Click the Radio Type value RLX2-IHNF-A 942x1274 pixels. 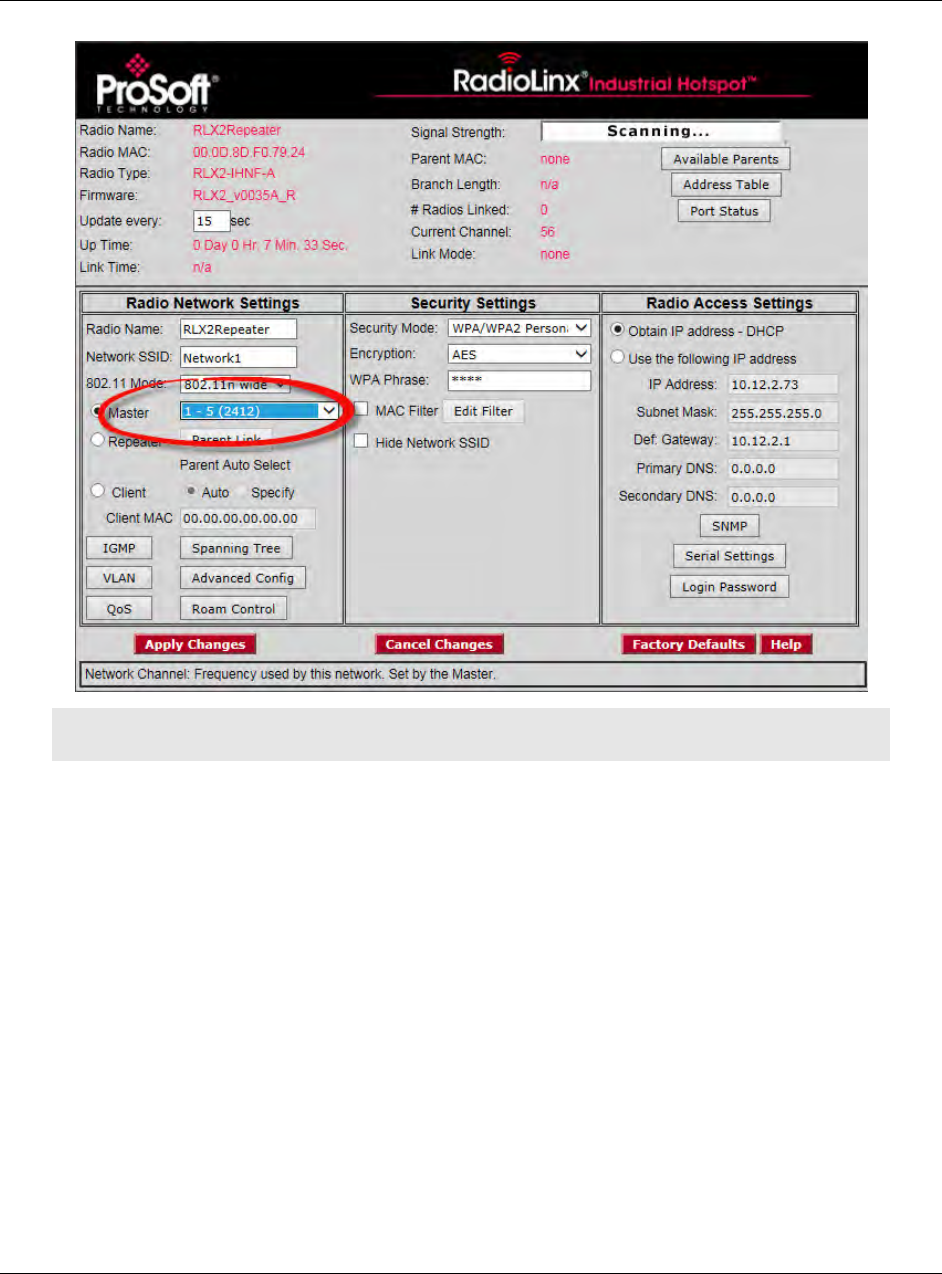234,173
